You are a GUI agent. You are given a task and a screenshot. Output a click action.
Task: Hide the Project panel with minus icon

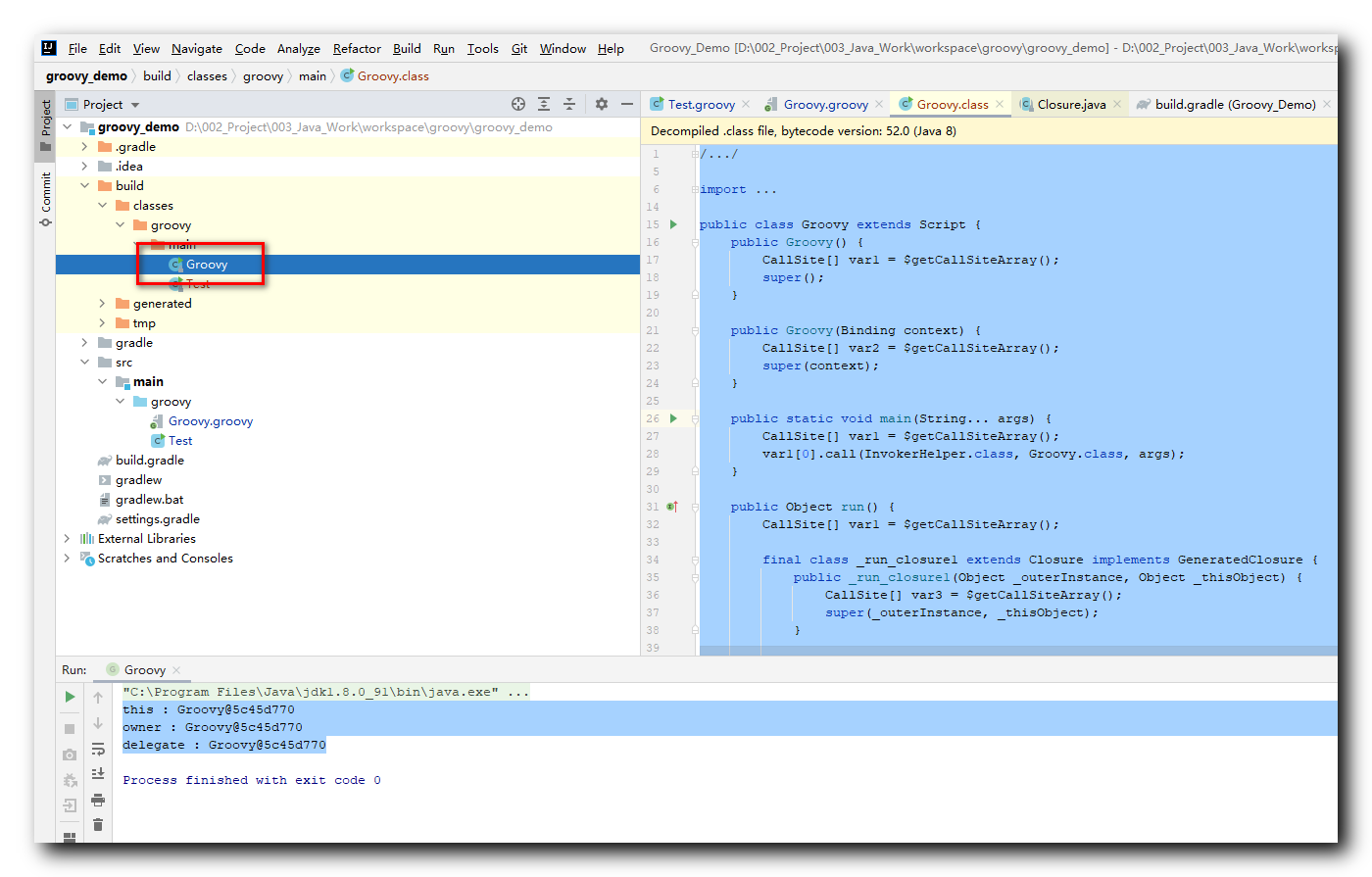click(627, 104)
